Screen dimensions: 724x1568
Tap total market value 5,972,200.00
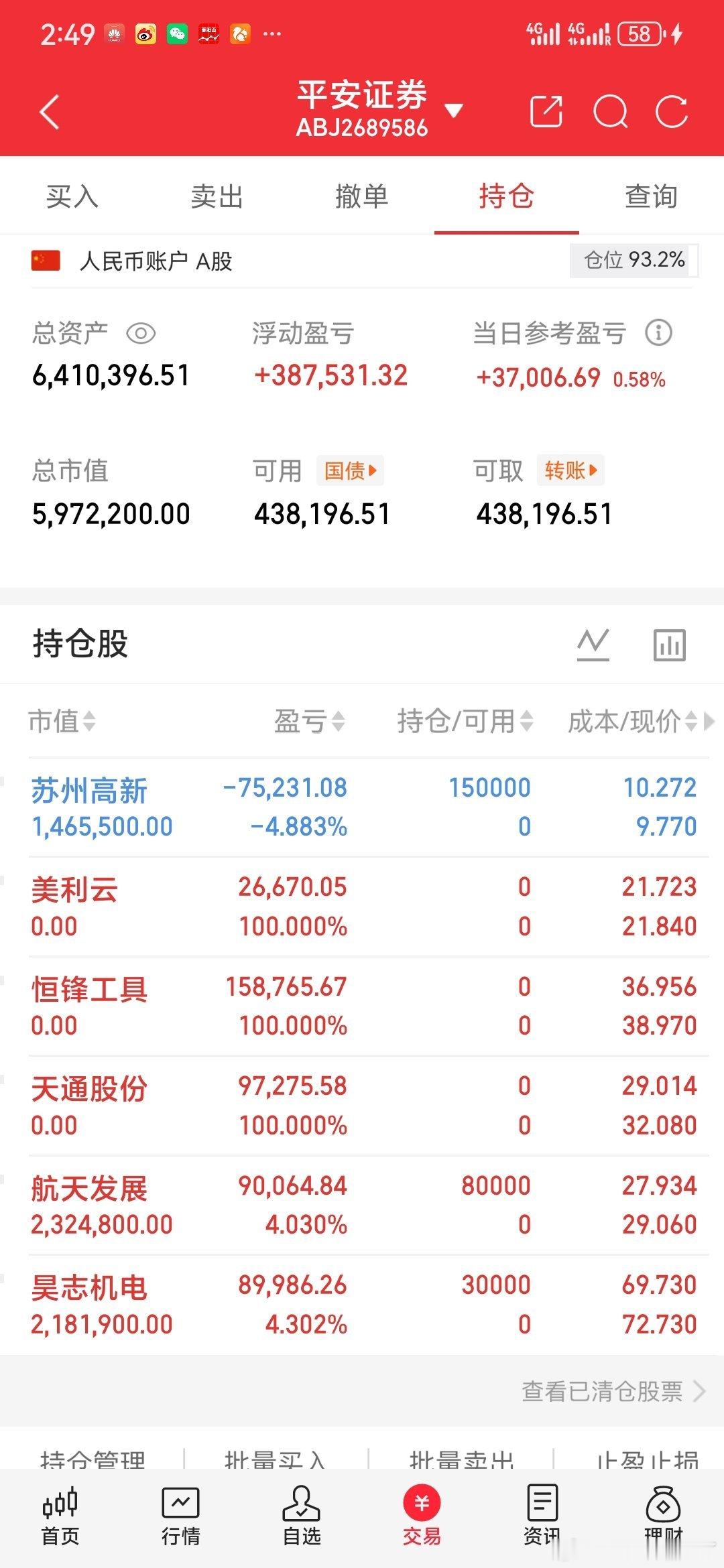pyautogui.click(x=111, y=514)
